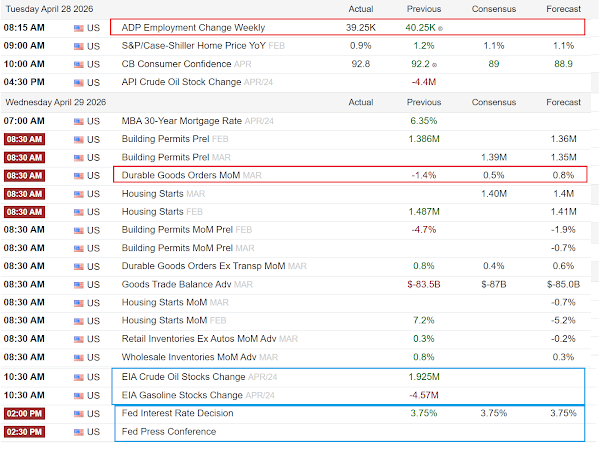This screenshot has height=463, width=600.
Task: Click the highlighted 02:30 PM time badge
Action: pyautogui.click(x=24, y=432)
